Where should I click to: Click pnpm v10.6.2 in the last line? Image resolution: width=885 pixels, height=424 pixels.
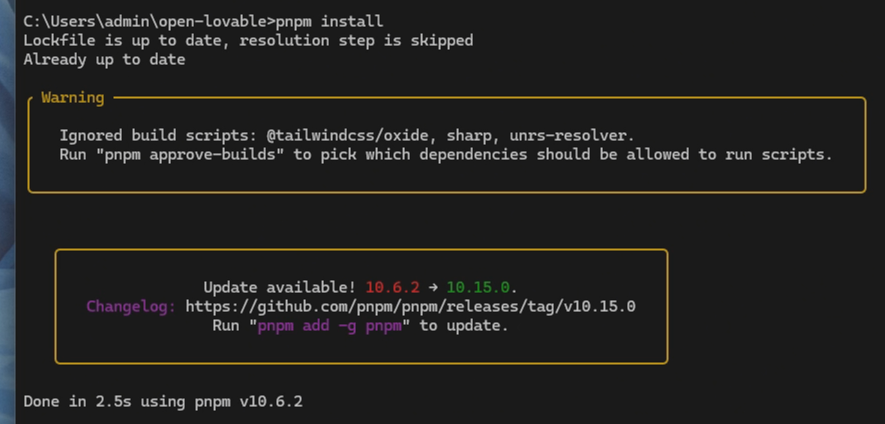[249, 402]
